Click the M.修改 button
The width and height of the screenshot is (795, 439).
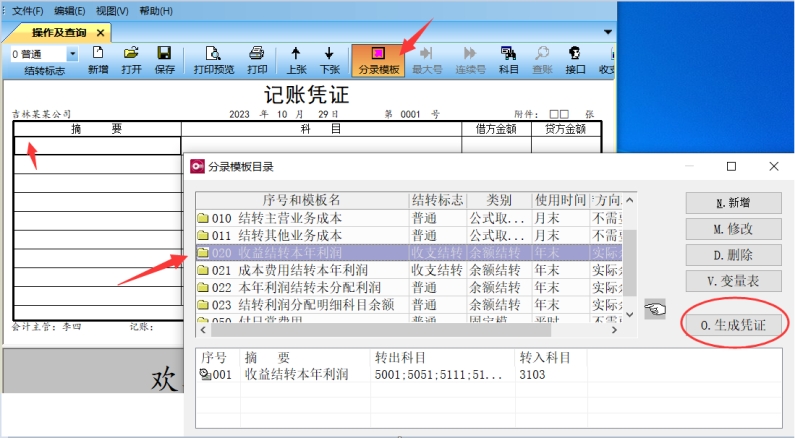coord(733,229)
